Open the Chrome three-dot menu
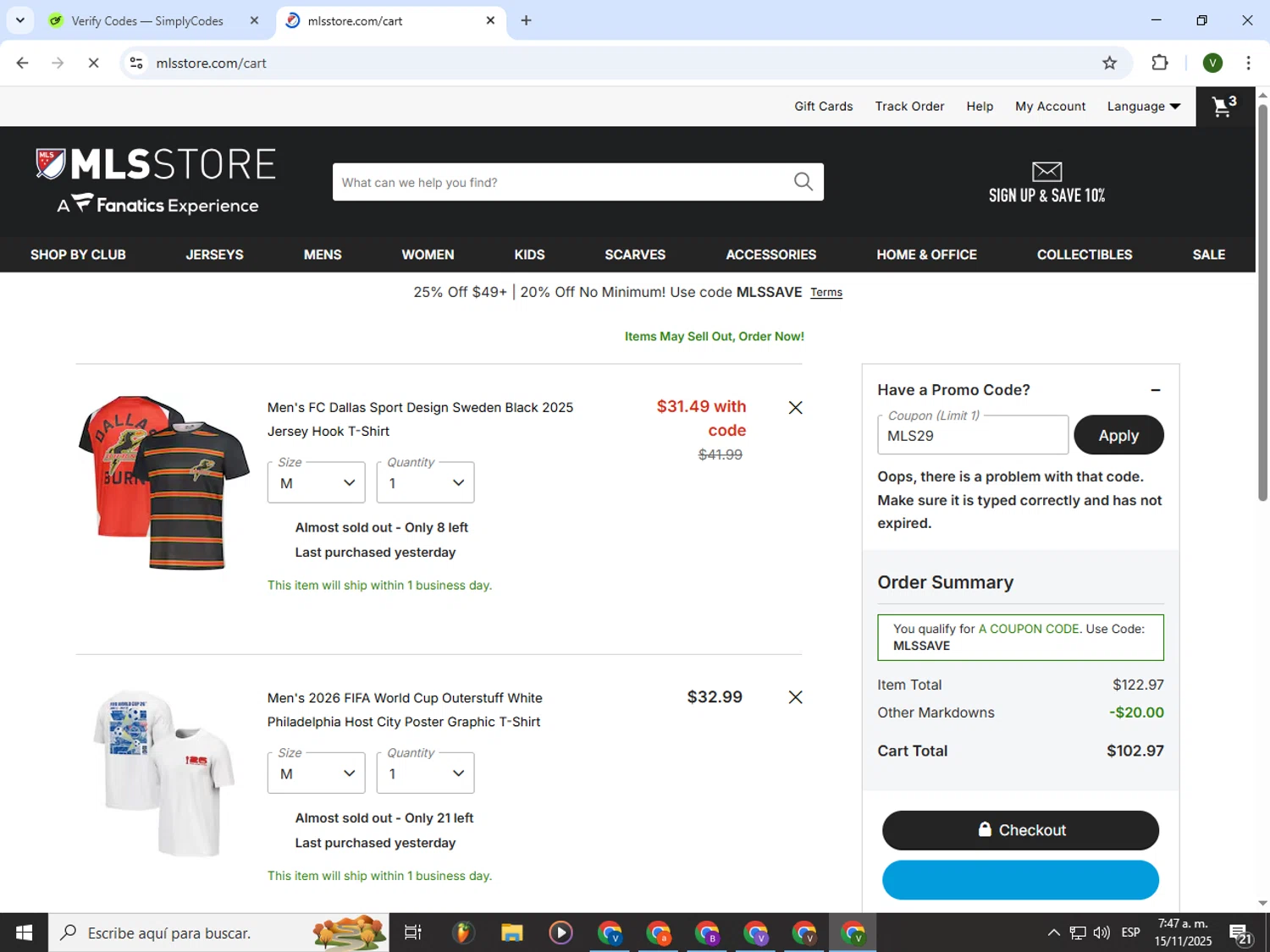 [x=1248, y=63]
